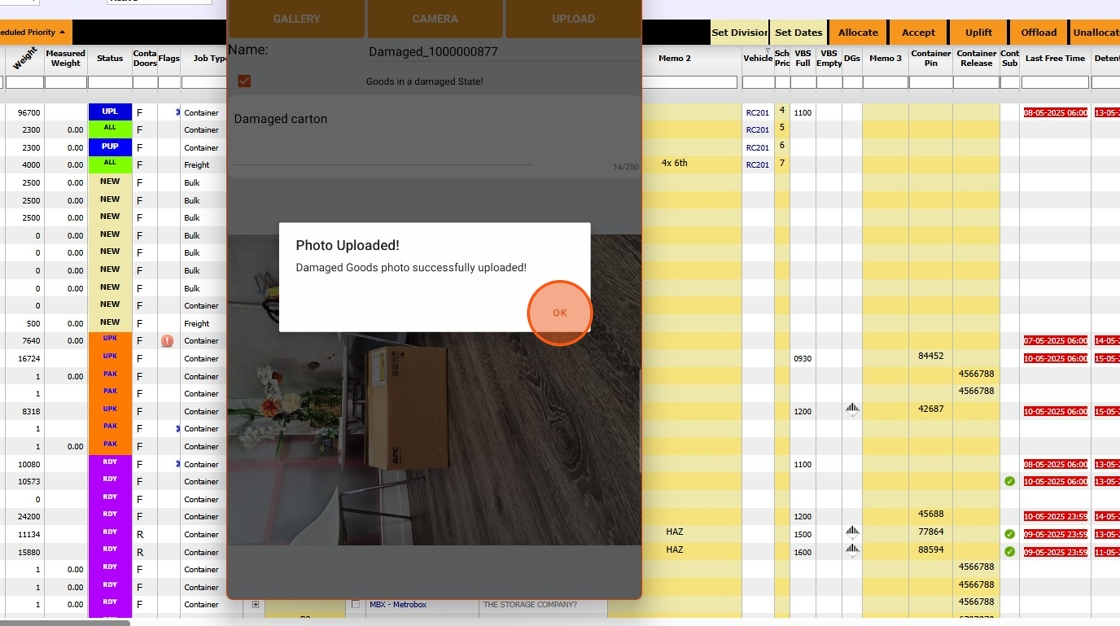Open the MBX - Metrobox link

(398, 605)
